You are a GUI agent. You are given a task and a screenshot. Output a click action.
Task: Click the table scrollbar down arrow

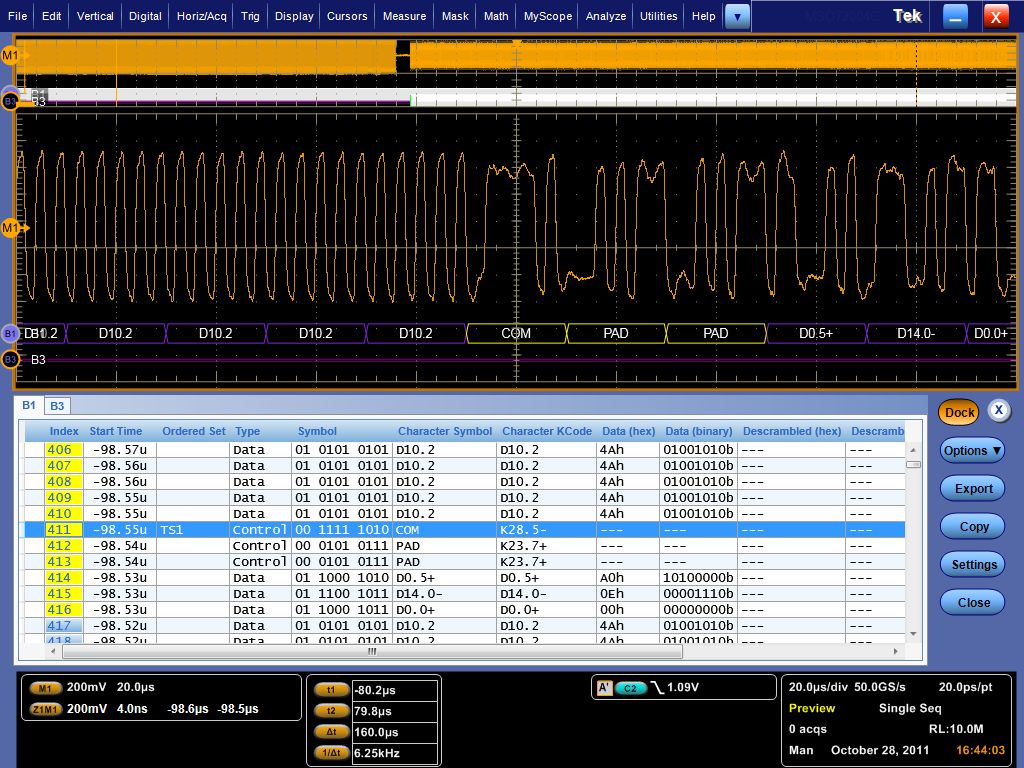point(912,634)
